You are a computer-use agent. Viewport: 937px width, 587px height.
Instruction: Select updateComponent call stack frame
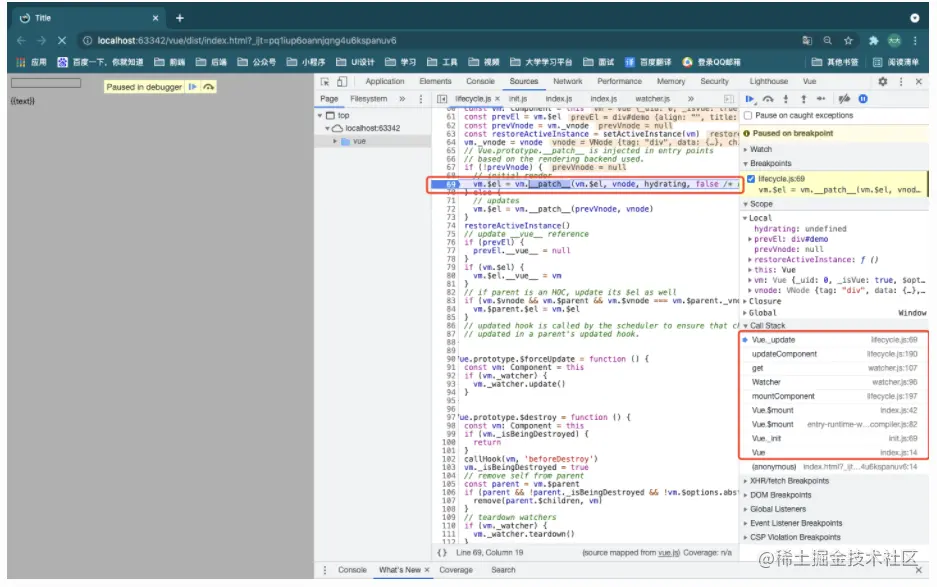pyautogui.click(x=834, y=354)
